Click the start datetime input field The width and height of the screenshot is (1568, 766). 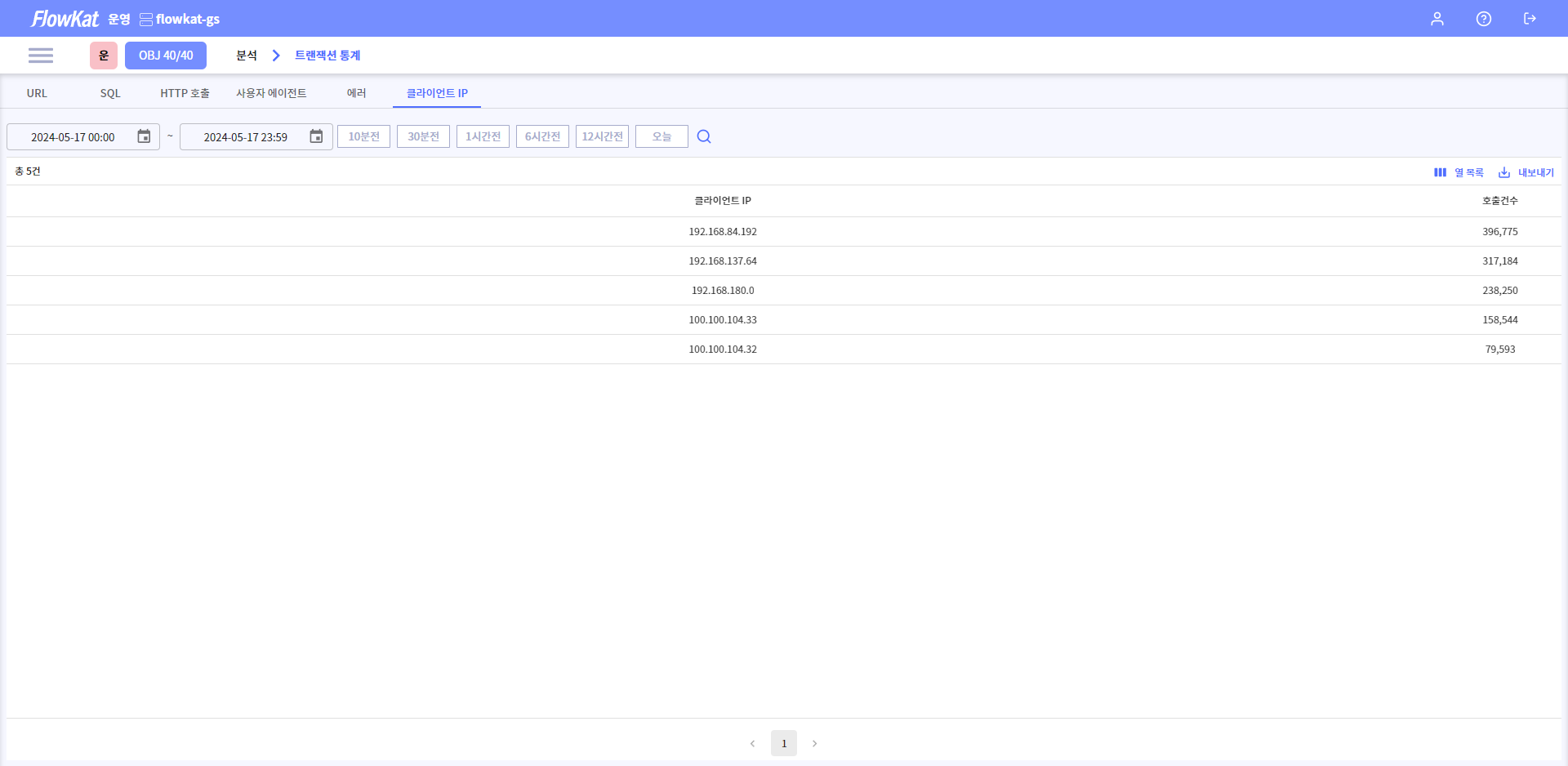pyautogui.click(x=73, y=137)
